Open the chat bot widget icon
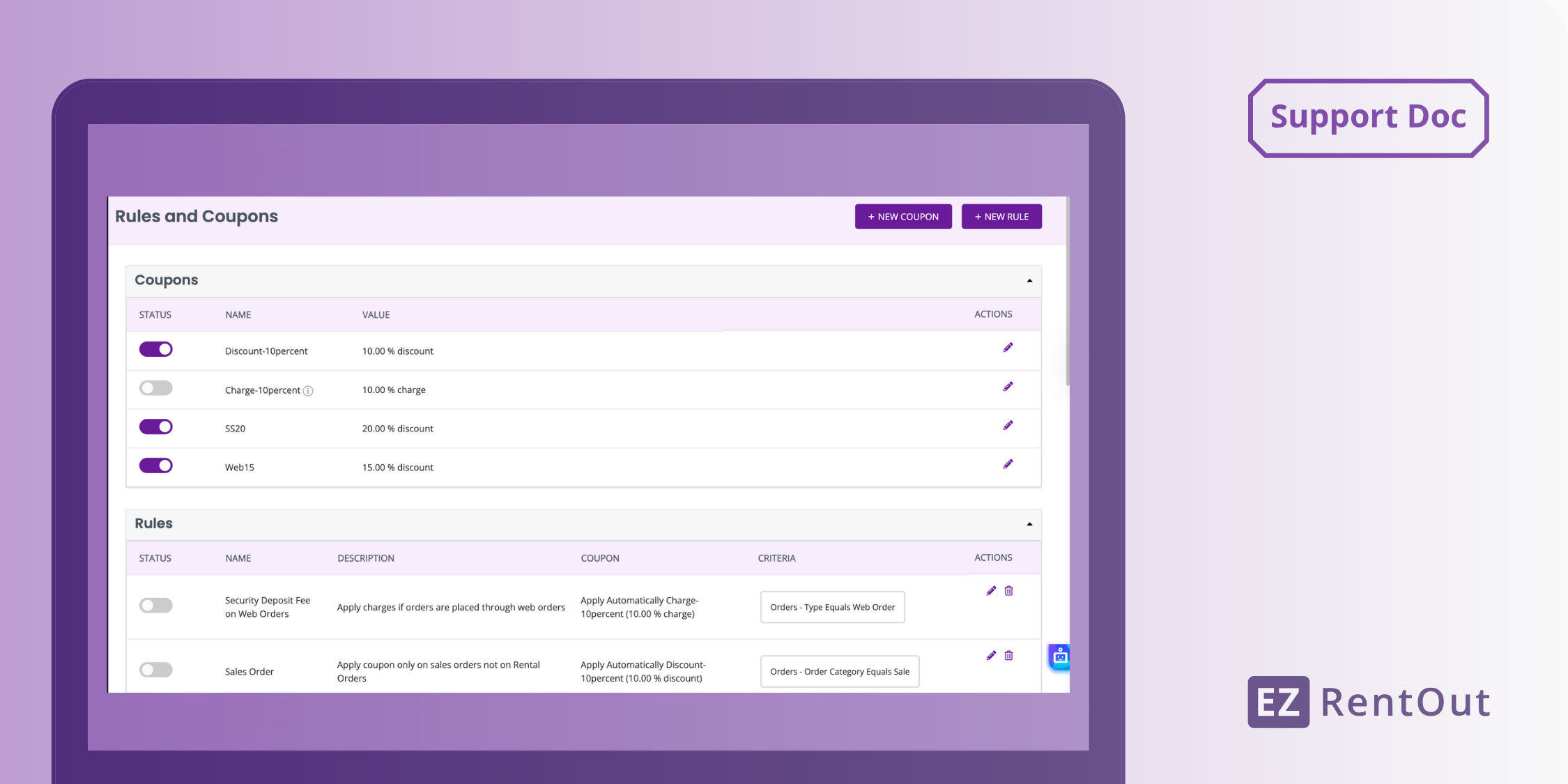 click(1059, 656)
